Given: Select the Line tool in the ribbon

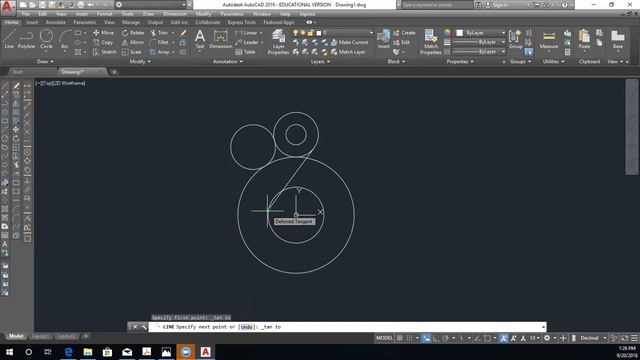Looking at the screenshot, I should (x=9, y=39).
